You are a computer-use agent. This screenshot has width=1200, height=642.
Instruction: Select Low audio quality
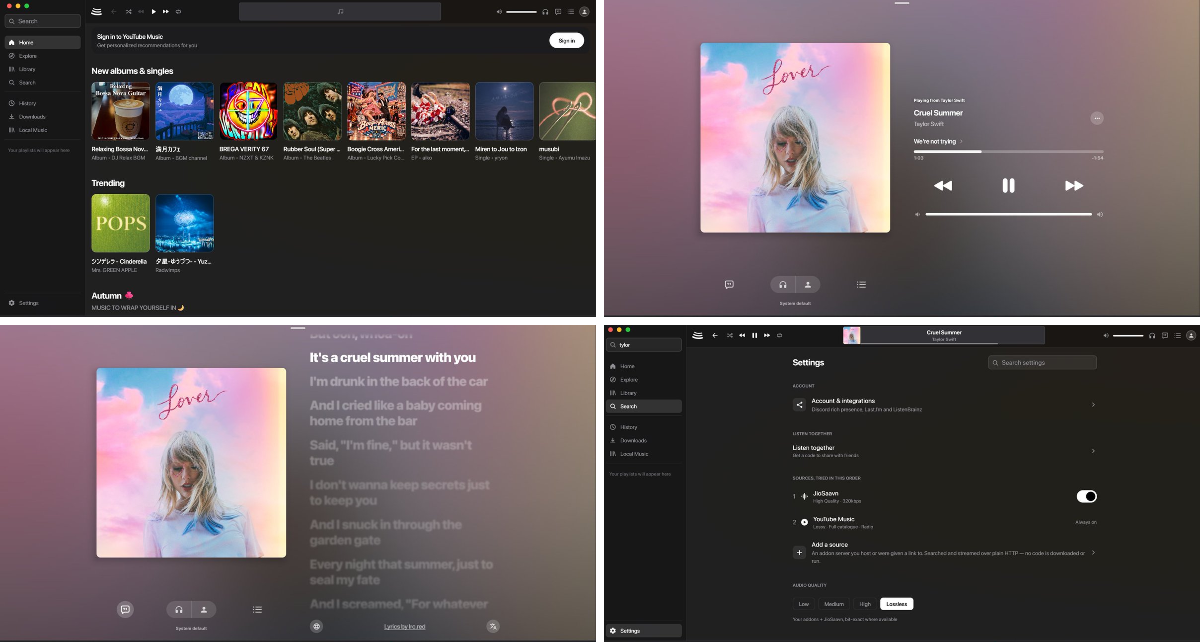[804, 604]
